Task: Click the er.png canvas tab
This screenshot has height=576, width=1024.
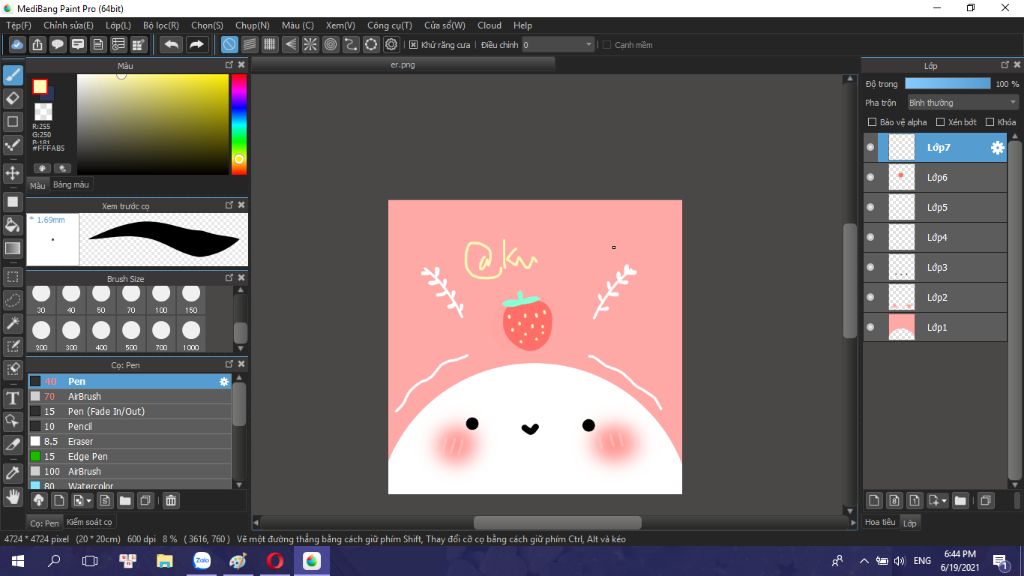Action: pos(403,65)
